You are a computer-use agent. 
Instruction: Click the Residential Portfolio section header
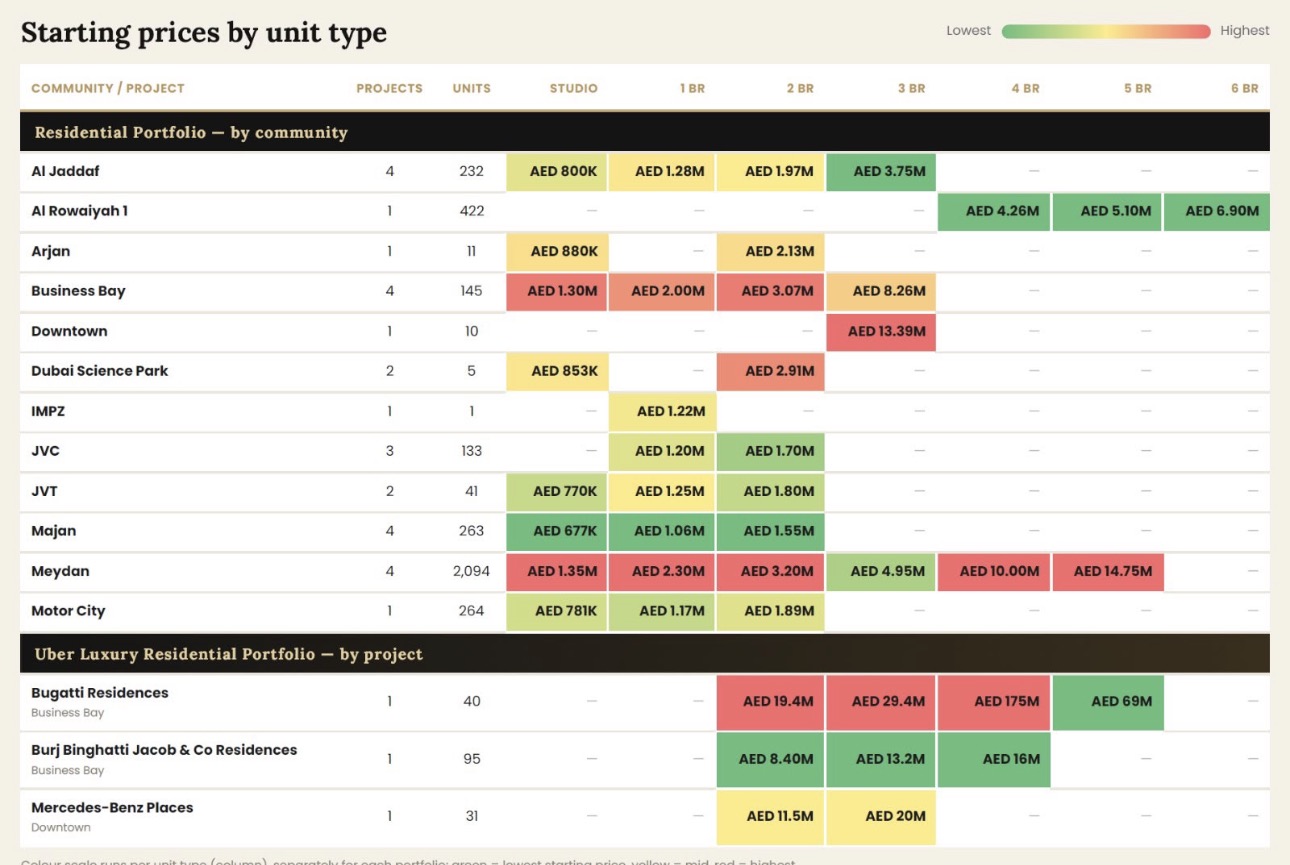(x=645, y=132)
